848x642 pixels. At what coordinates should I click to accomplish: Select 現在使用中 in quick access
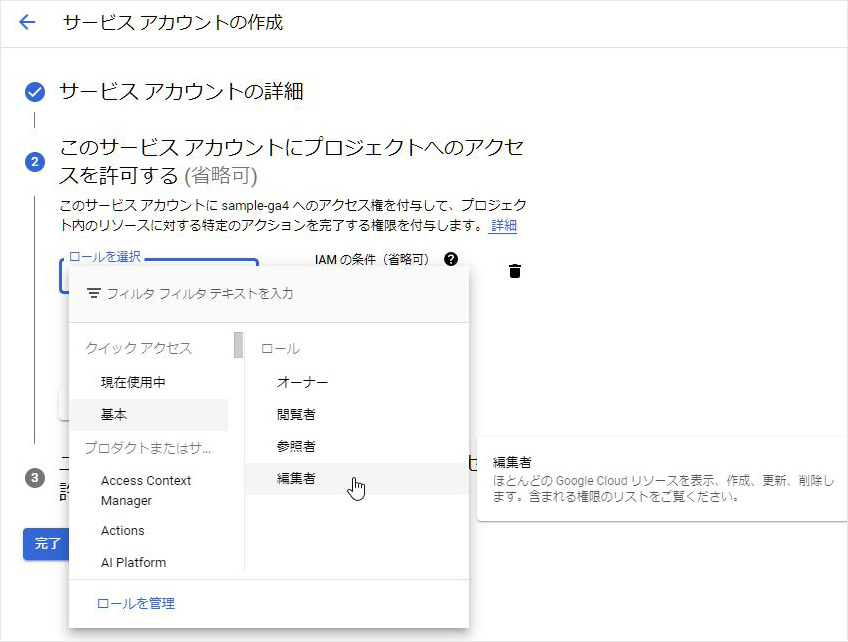tap(133, 382)
